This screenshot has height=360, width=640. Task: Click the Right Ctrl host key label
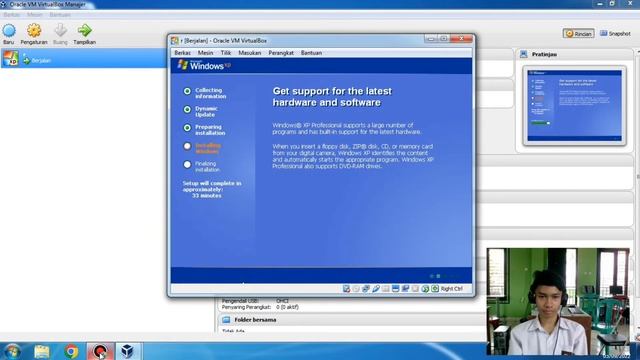[451, 289]
